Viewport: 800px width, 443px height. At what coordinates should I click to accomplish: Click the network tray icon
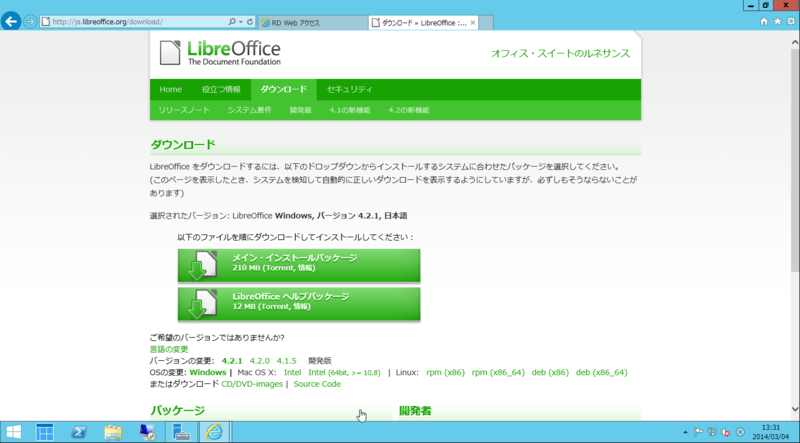(x=712, y=432)
